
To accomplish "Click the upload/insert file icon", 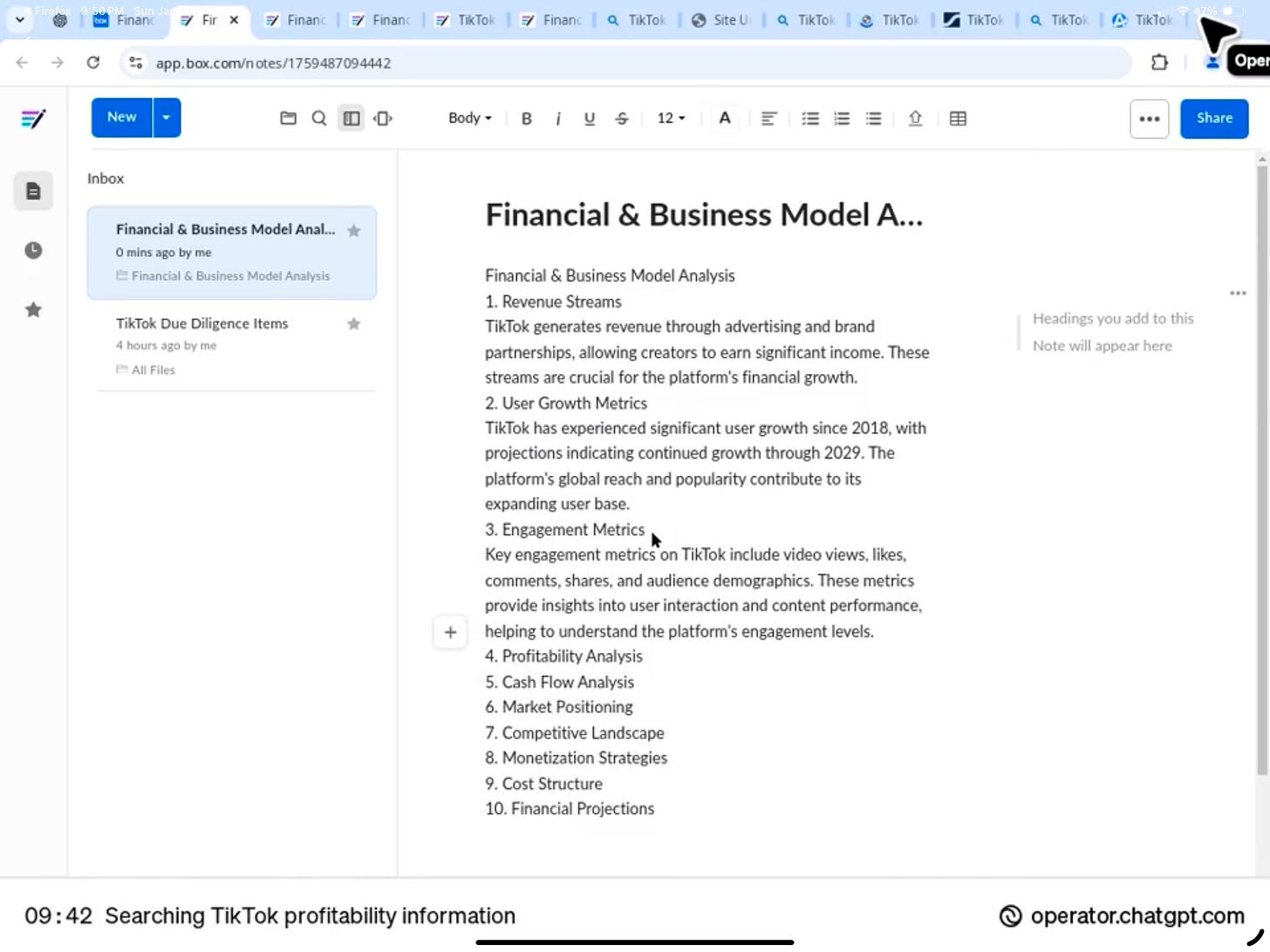I will pyautogui.click(x=915, y=119).
